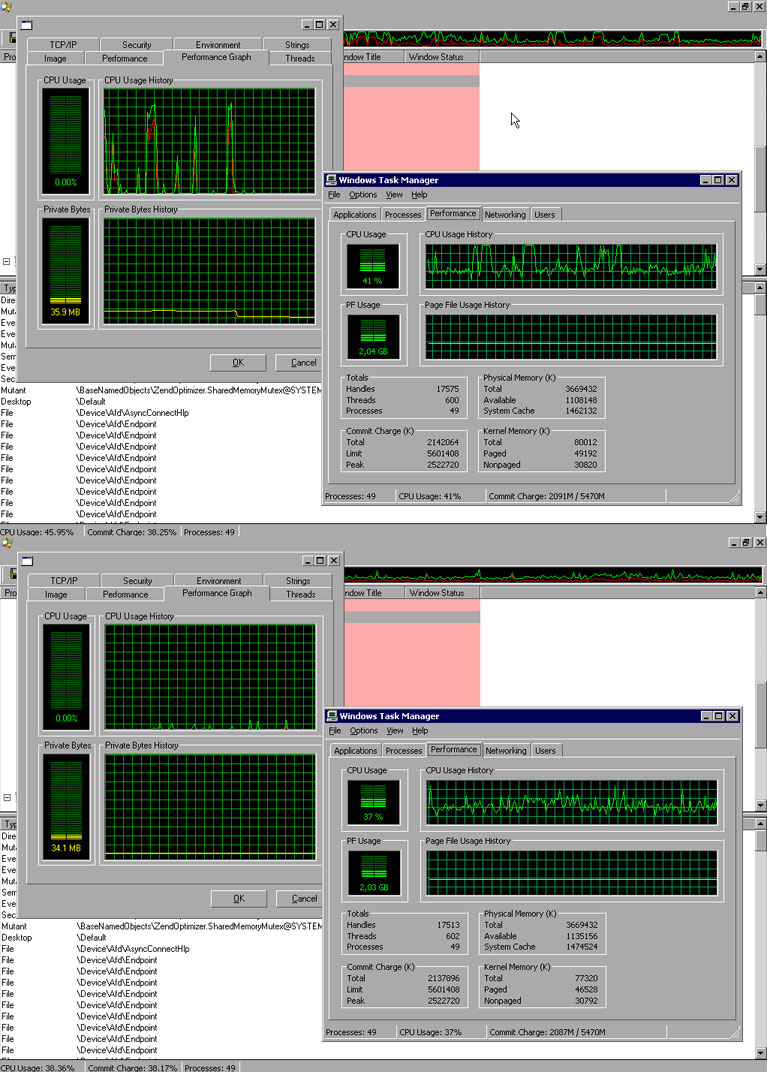The width and height of the screenshot is (767, 1072).
Task: Click the 34.1 MB Private Bytes meter
Action: 66,807
